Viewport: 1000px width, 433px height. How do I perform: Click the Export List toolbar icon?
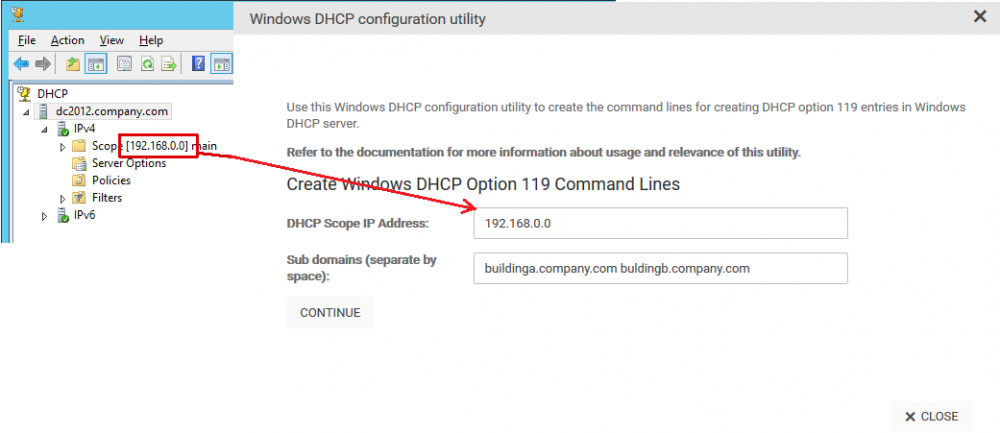[170, 64]
